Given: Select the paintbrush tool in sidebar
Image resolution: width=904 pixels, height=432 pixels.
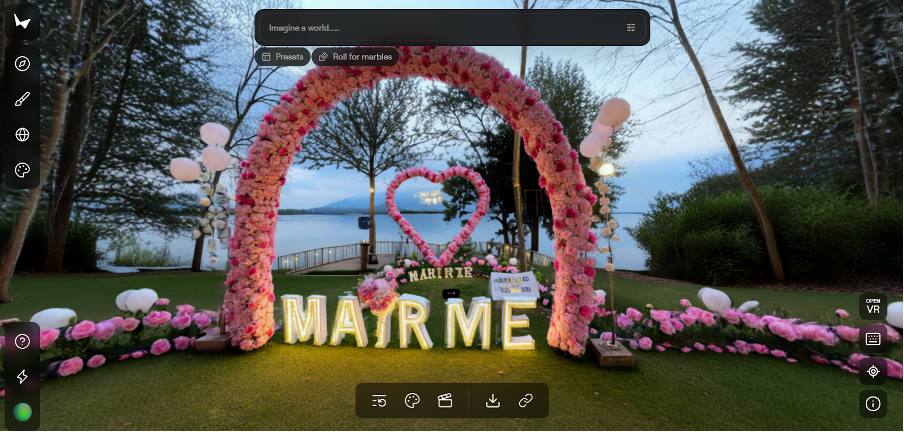Looking at the screenshot, I should 22,99.
